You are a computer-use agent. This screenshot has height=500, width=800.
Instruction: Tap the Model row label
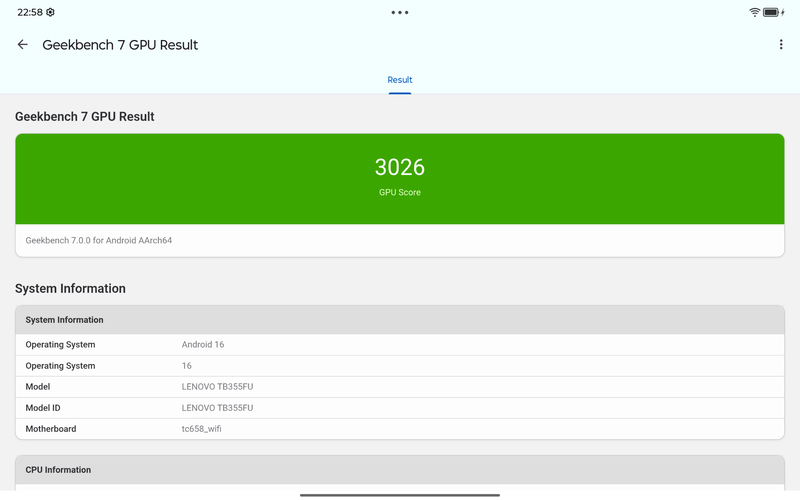click(38, 387)
